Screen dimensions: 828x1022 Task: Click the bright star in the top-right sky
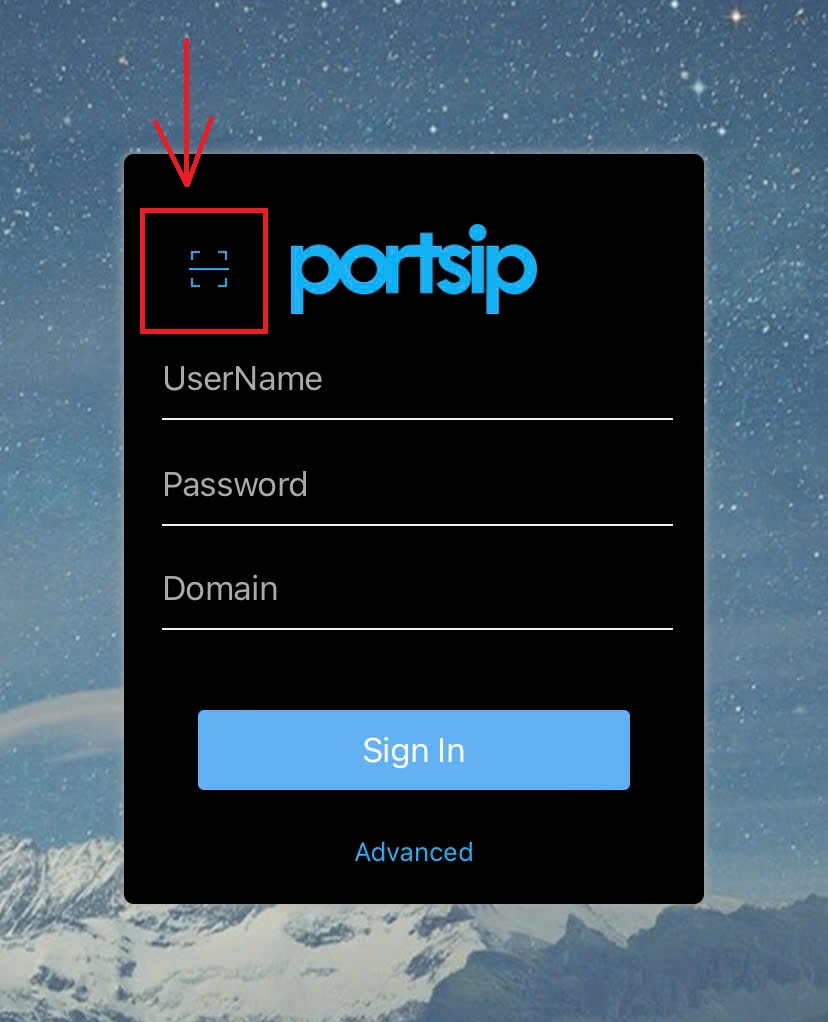coord(735,15)
